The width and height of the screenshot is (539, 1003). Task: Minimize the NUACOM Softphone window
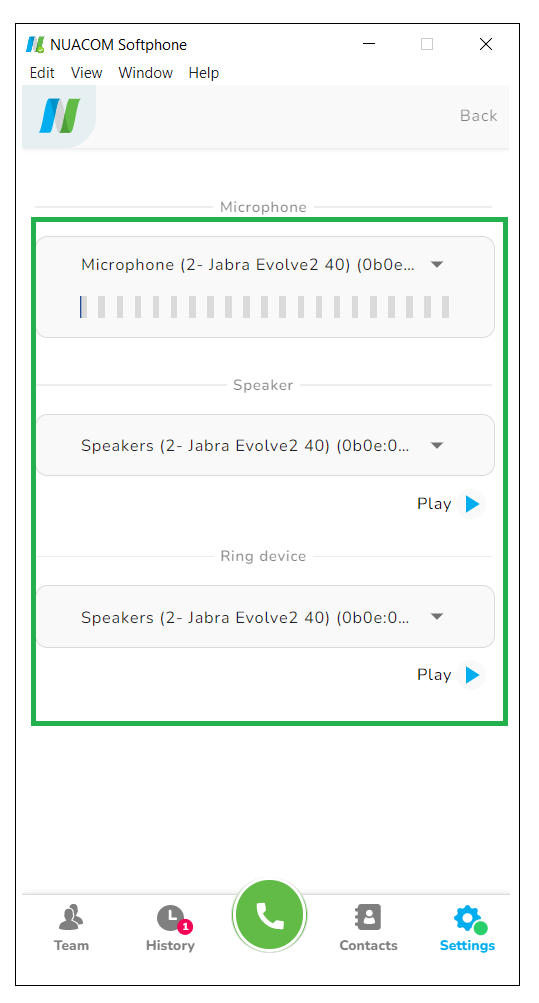pos(369,44)
